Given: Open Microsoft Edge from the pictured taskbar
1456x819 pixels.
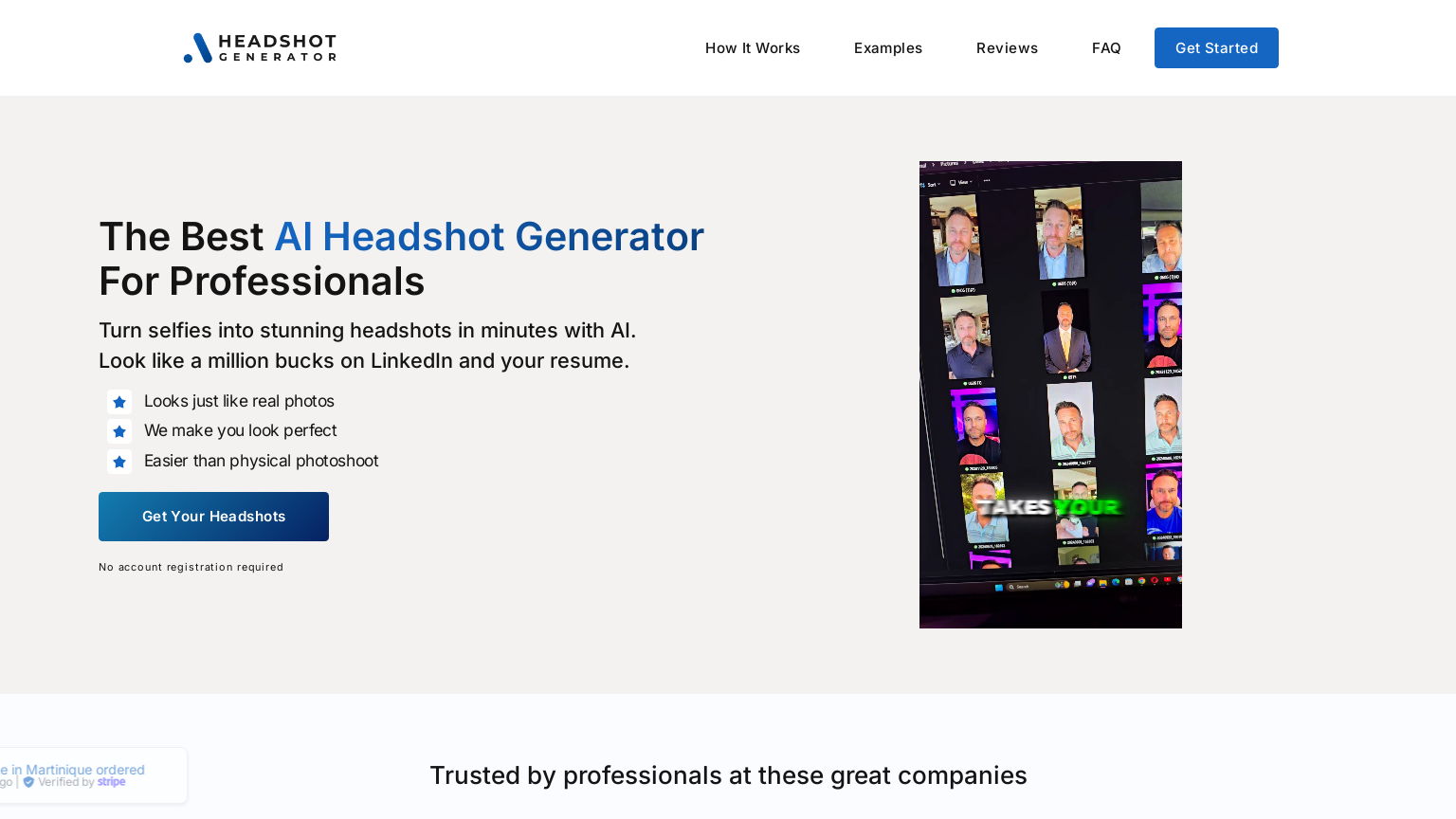Looking at the screenshot, I should pyautogui.click(x=1115, y=582).
